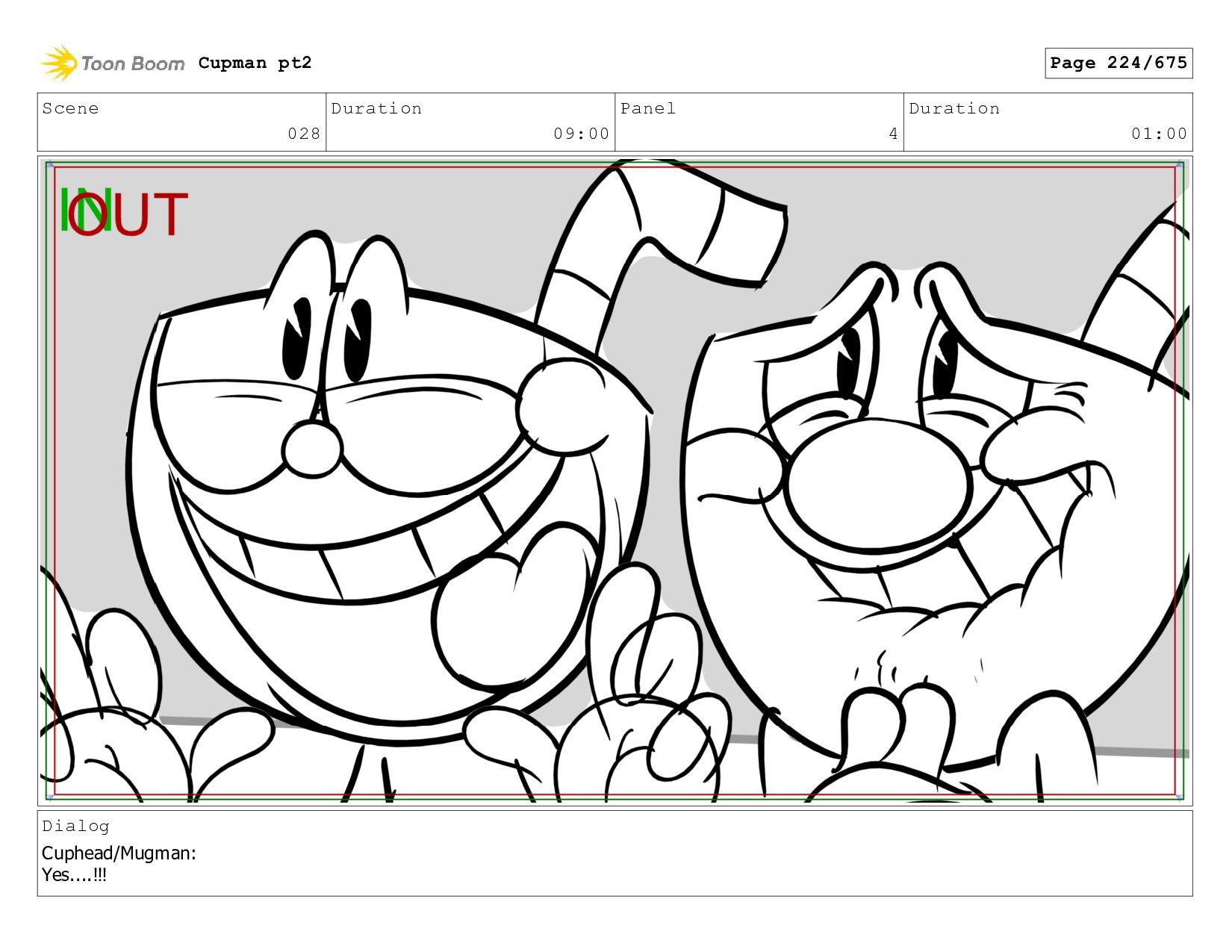
Task: Click the scene number '028'
Action: 304,134
